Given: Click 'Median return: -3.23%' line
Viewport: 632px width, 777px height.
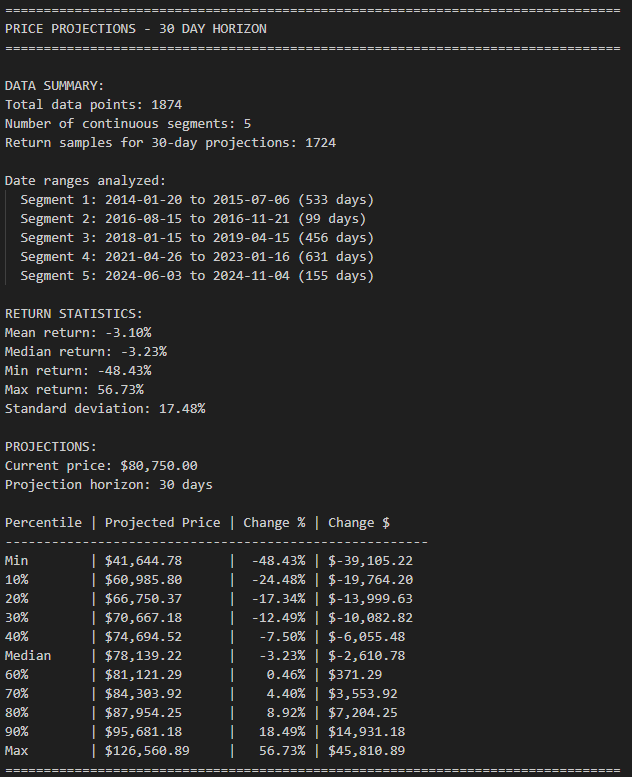Looking at the screenshot, I should (x=86, y=352).
